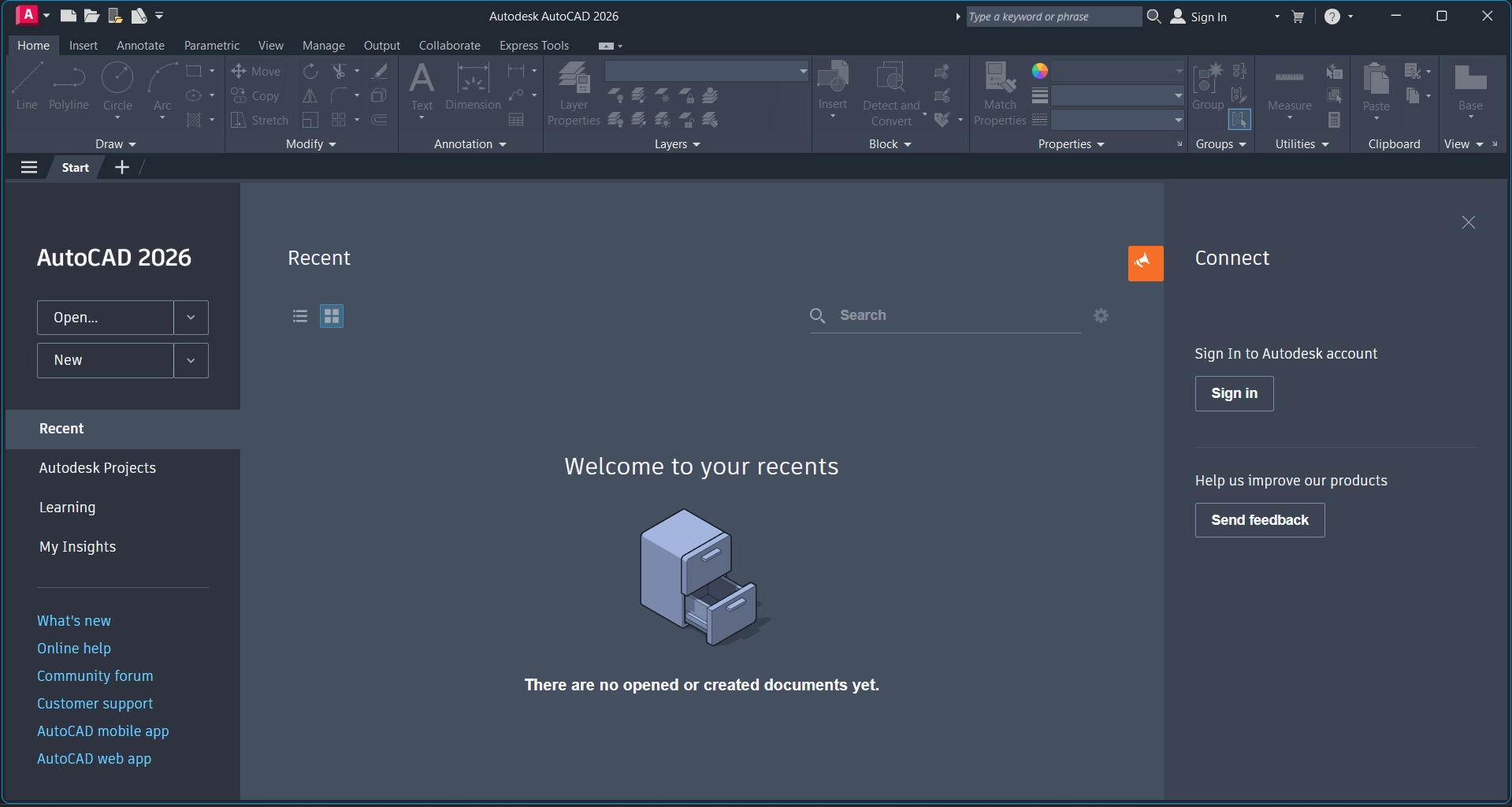Click the Group tool

(1208, 86)
